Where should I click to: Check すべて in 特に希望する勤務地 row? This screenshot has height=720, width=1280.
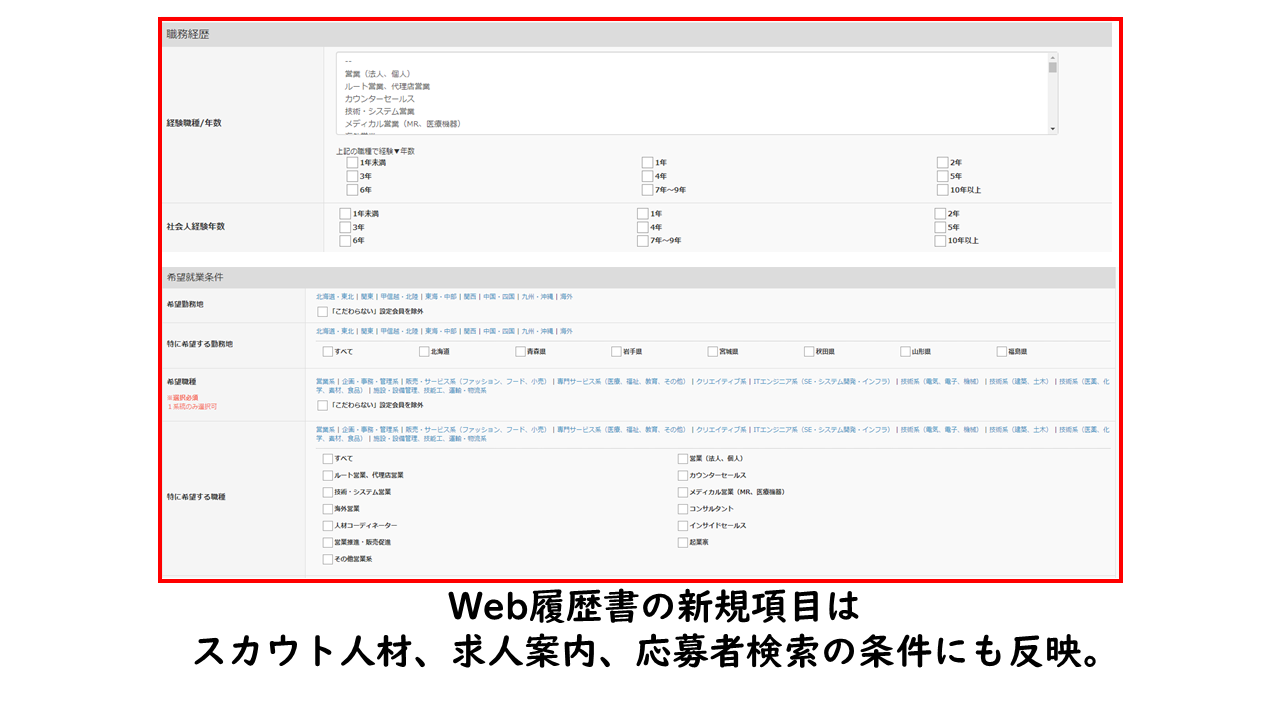pyautogui.click(x=328, y=351)
